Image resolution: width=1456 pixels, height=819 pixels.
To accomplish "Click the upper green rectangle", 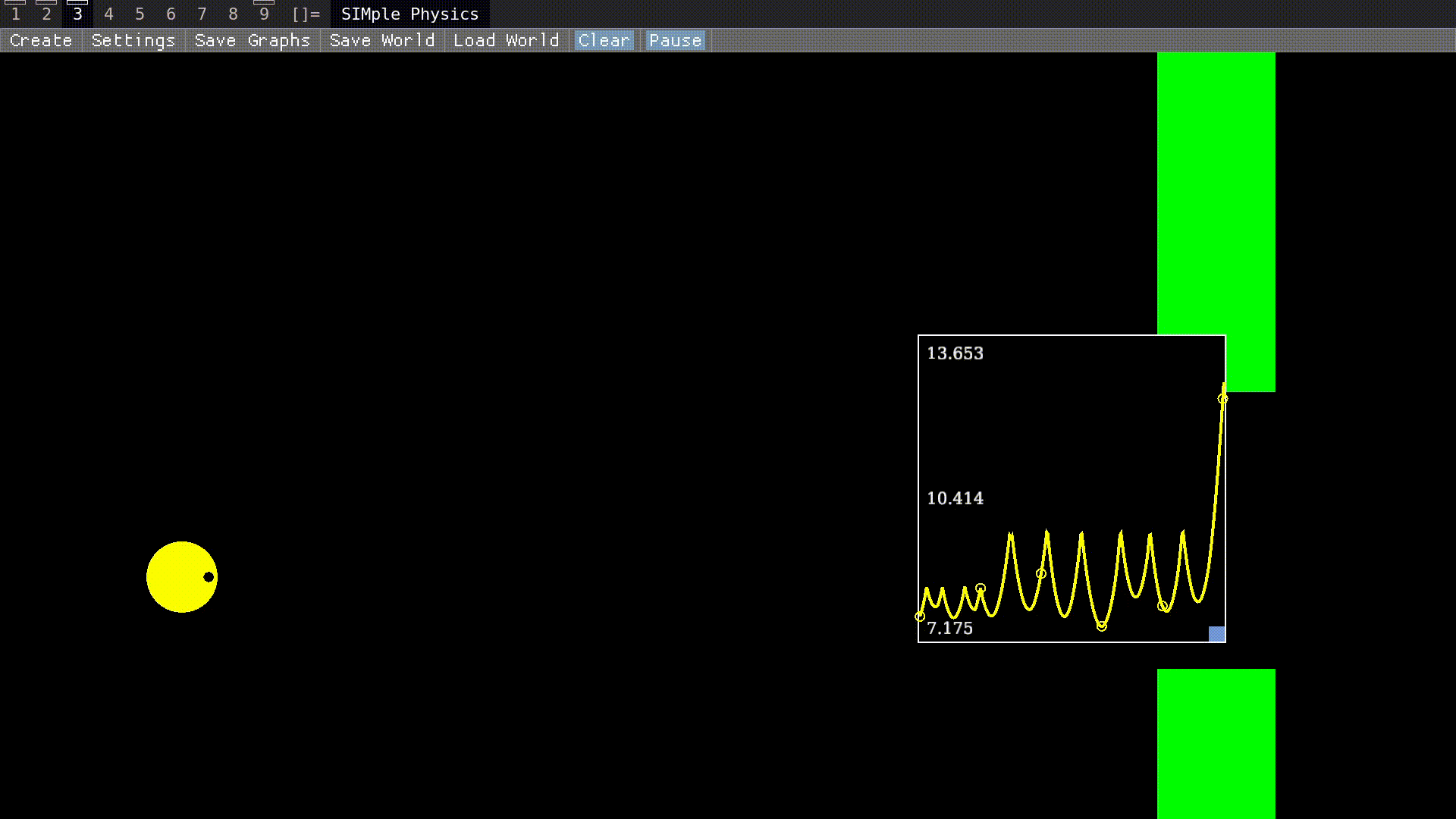I will click(x=1216, y=190).
